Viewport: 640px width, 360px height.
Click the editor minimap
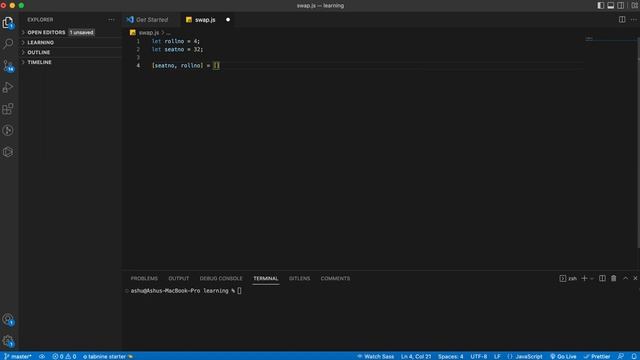coord(610,39)
